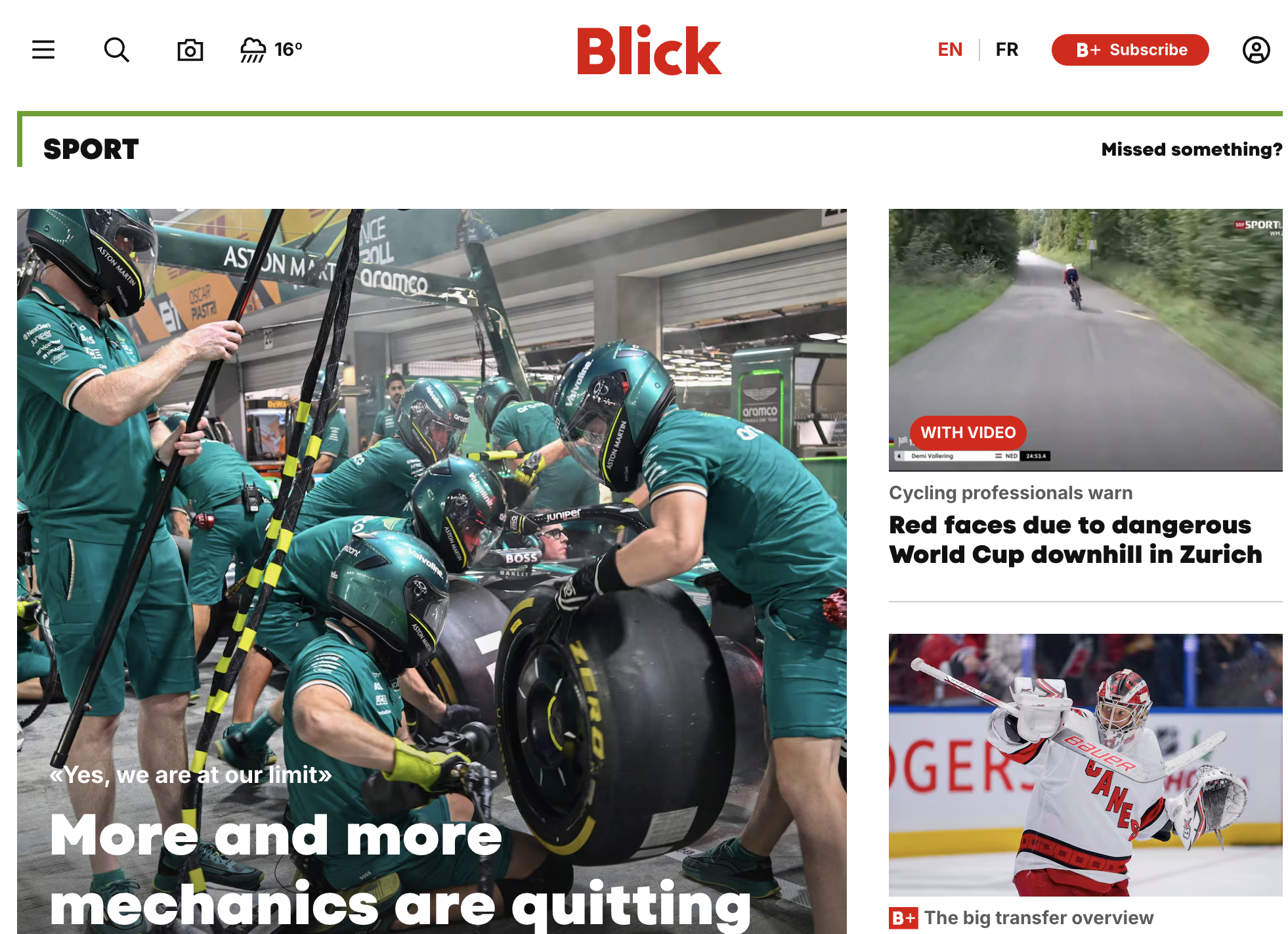Click the camera icon in header
The height and width of the screenshot is (934, 1288).
coord(190,50)
